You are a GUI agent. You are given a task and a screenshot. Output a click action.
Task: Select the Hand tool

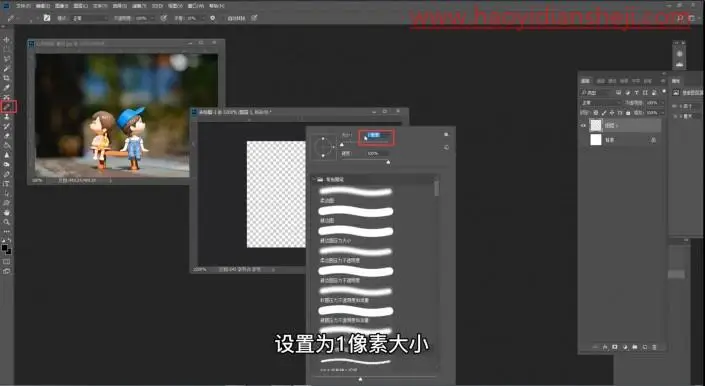tap(6, 212)
